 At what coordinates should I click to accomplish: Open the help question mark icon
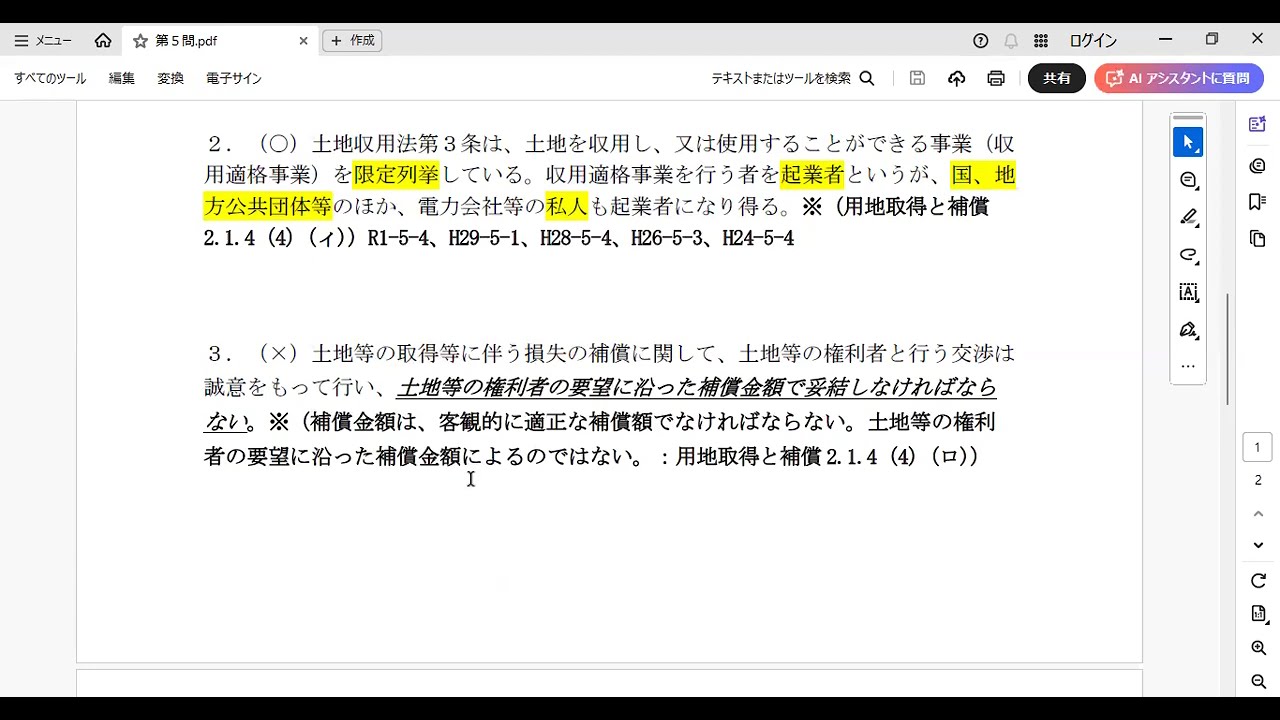981,41
